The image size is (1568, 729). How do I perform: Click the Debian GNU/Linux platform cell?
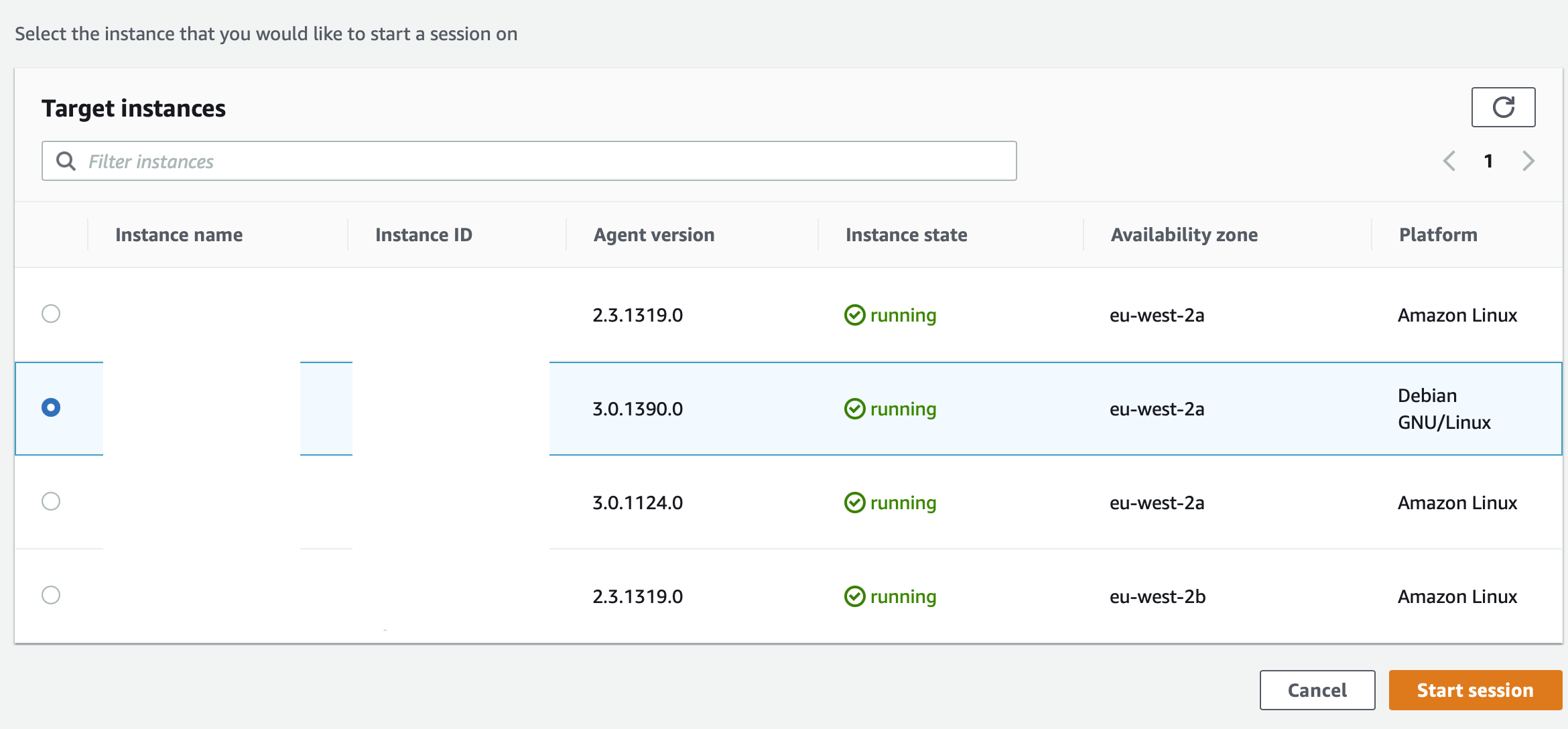tap(1444, 409)
